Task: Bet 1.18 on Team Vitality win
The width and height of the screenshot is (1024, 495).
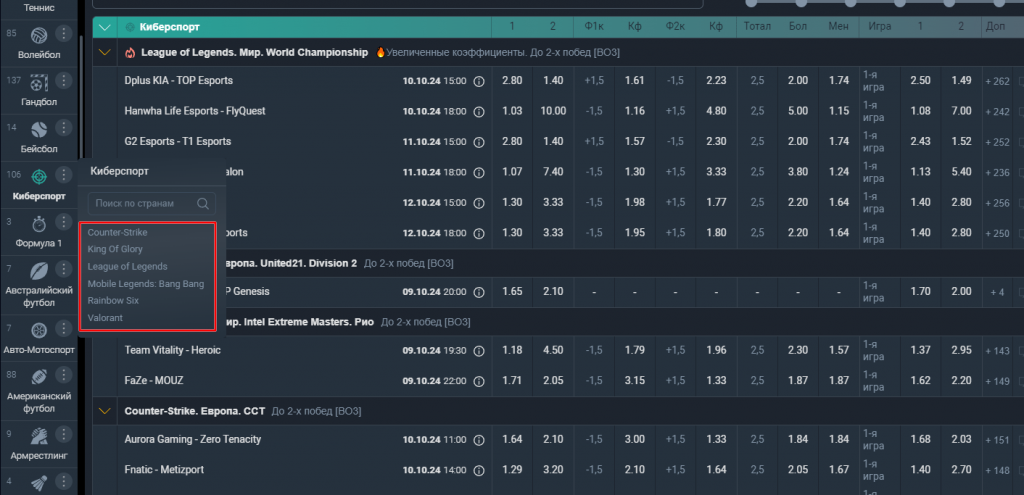Action: point(512,351)
